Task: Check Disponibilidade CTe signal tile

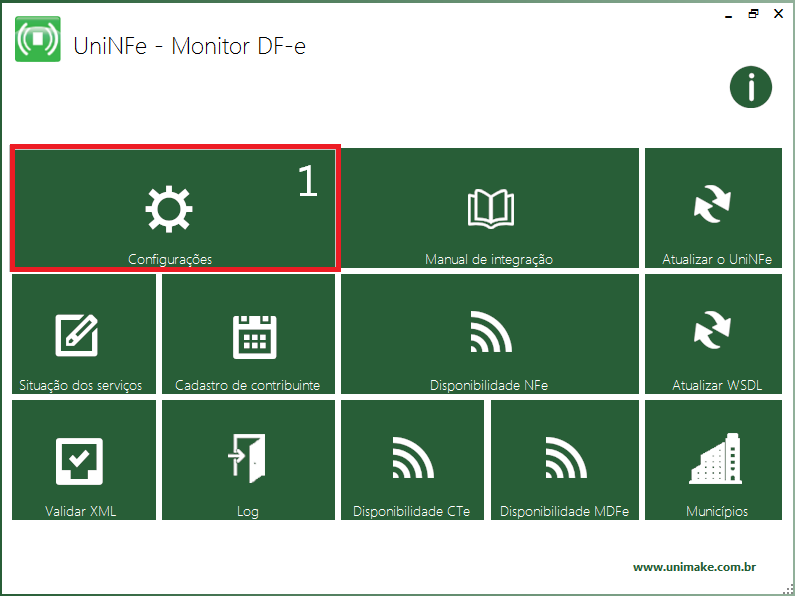Action: pos(412,460)
